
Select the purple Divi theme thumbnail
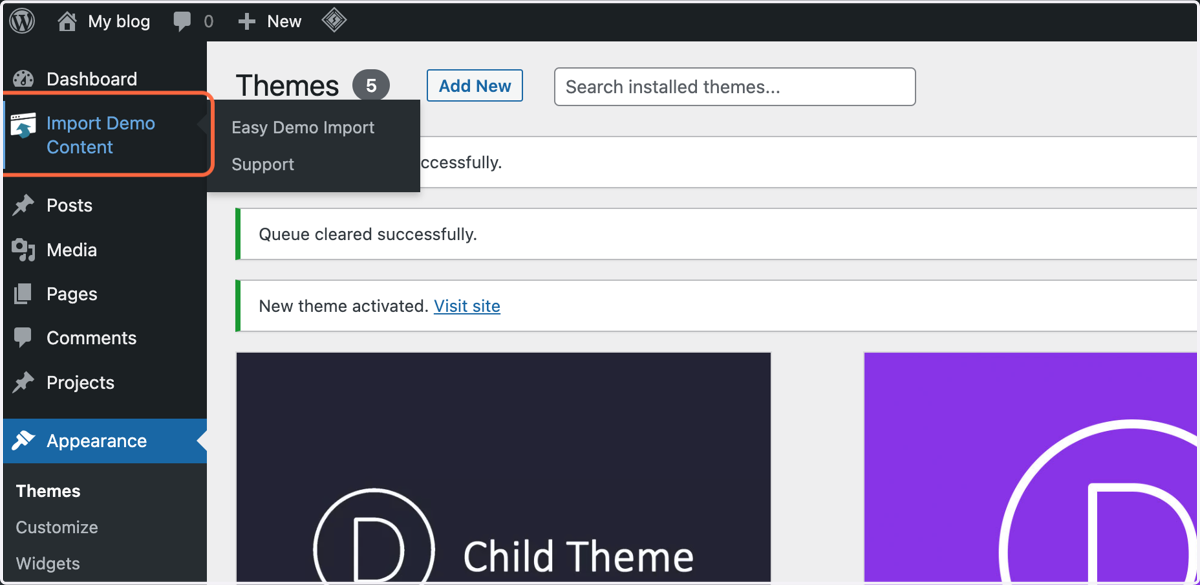1030,467
